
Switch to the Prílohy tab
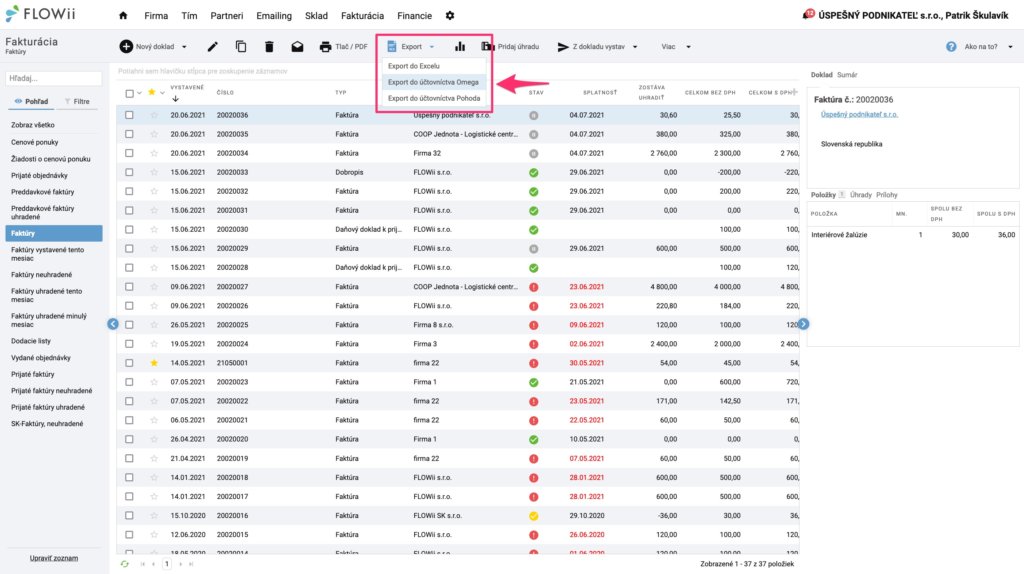click(887, 195)
